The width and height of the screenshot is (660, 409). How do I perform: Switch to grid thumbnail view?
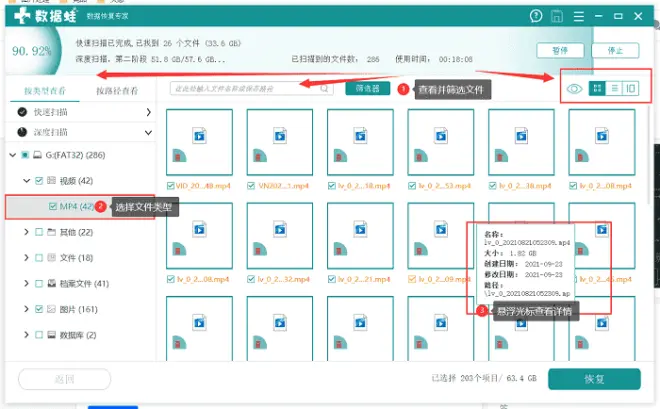597,89
